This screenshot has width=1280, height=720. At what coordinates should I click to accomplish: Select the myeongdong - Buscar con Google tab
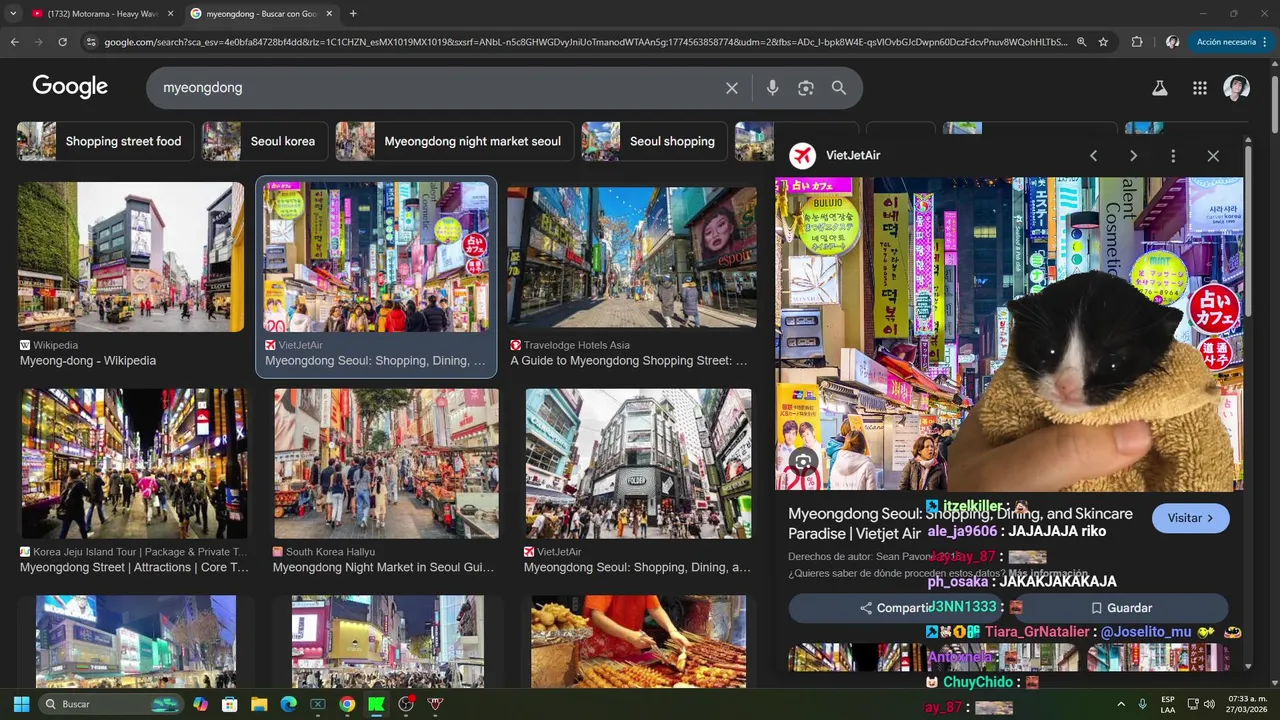262,13
